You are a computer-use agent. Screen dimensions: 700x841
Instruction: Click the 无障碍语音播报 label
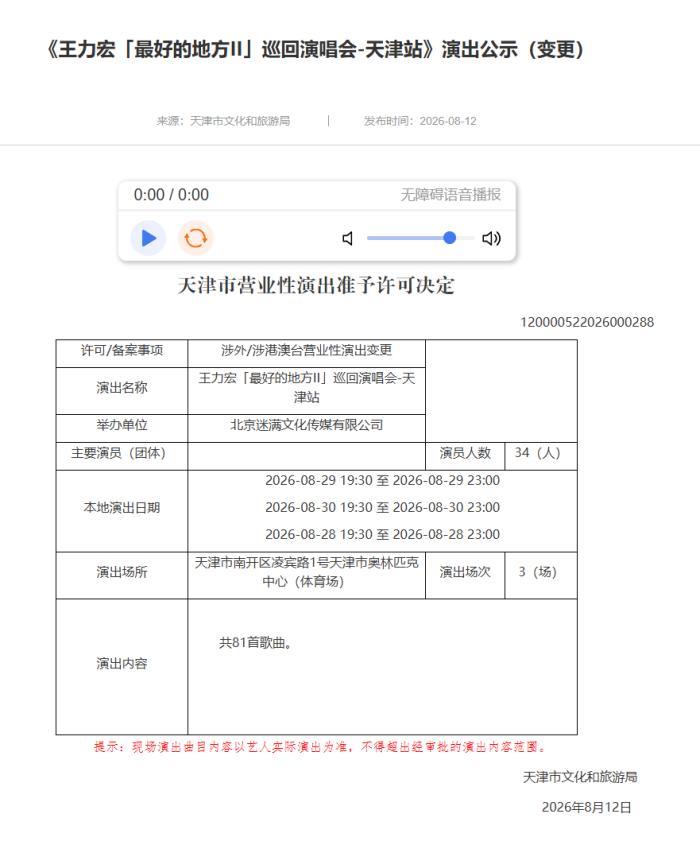click(x=451, y=194)
